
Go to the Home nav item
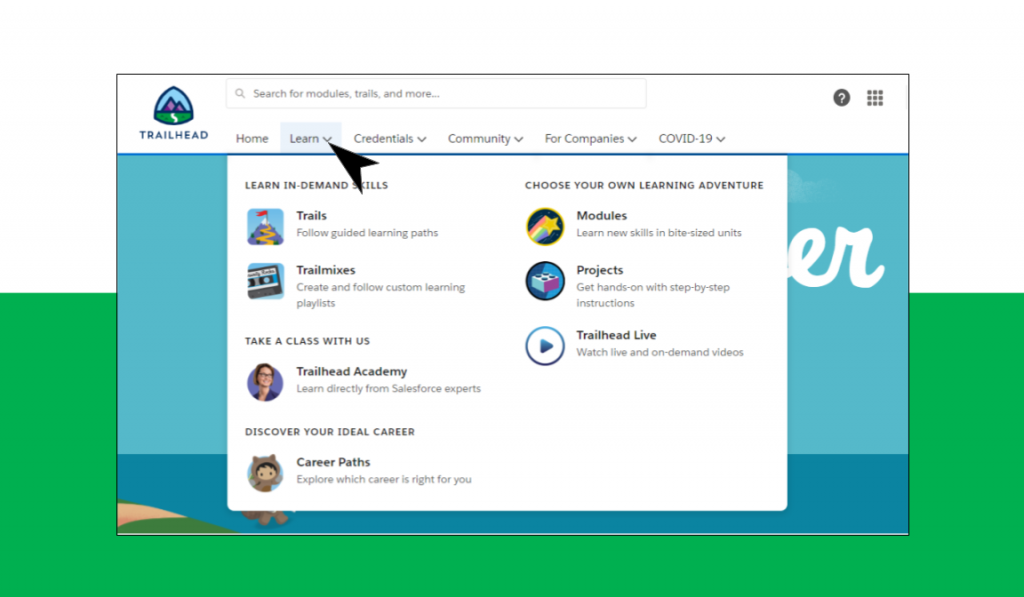[x=252, y=138]
